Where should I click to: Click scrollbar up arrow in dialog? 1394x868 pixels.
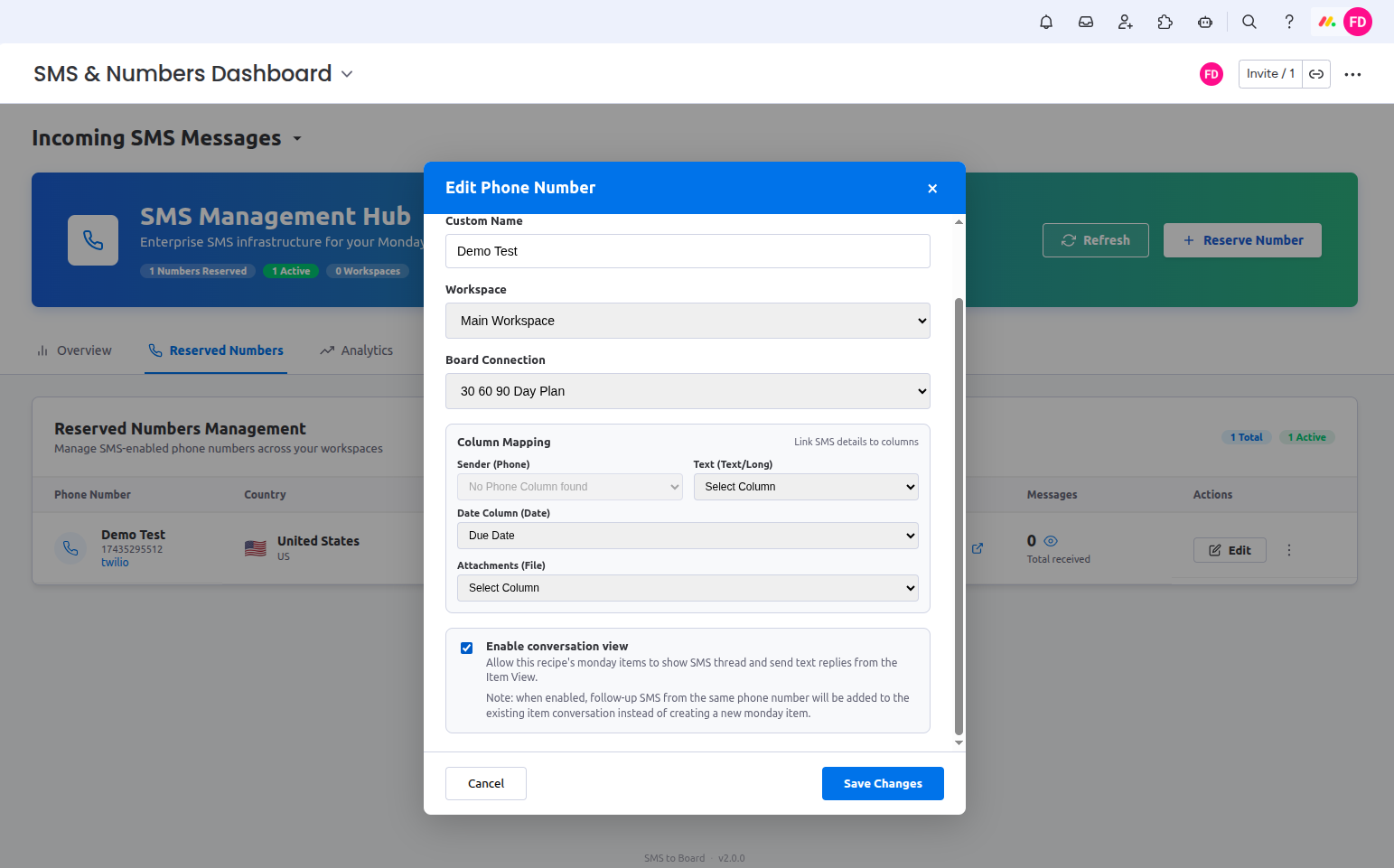[x=959, y=221]
